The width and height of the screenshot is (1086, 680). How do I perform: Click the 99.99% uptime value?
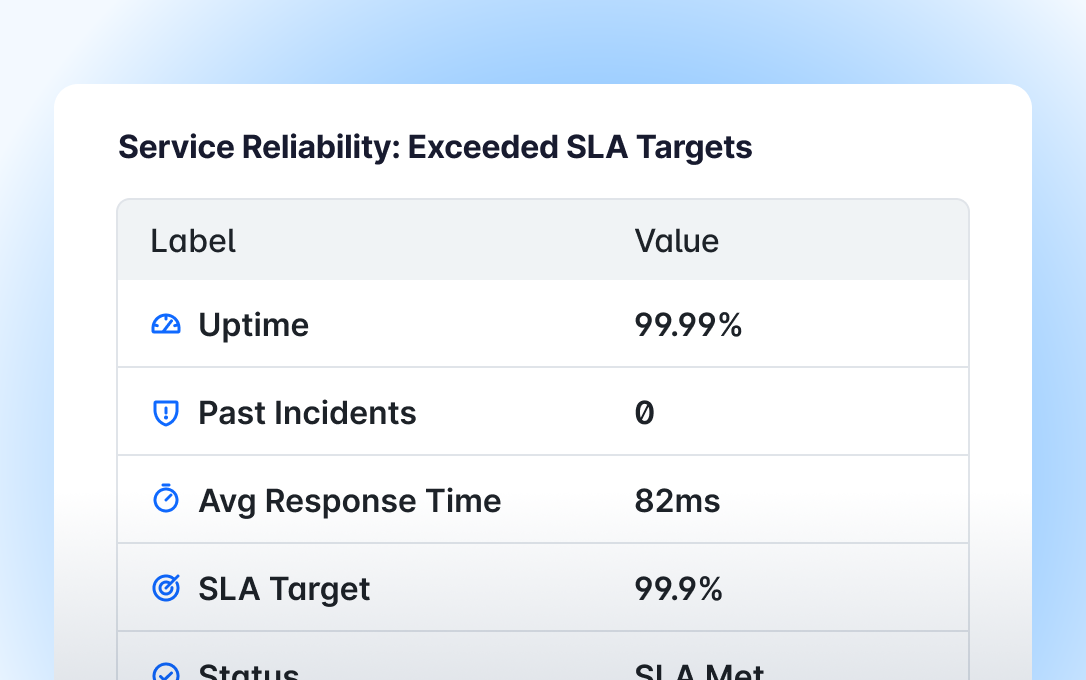(x=688, y=325)
